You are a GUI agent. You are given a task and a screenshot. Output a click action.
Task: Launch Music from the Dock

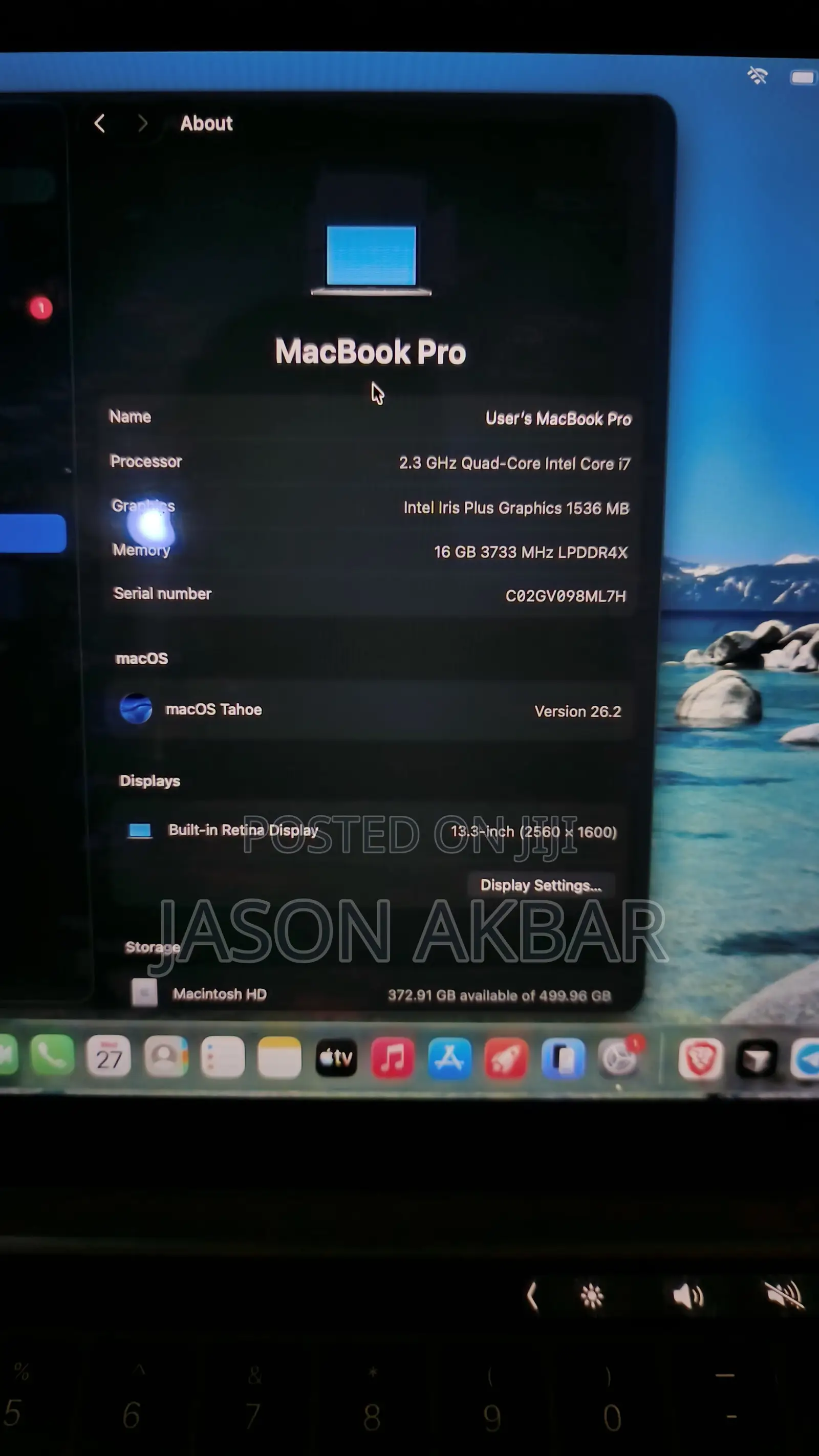click(x=393, y=1059)
